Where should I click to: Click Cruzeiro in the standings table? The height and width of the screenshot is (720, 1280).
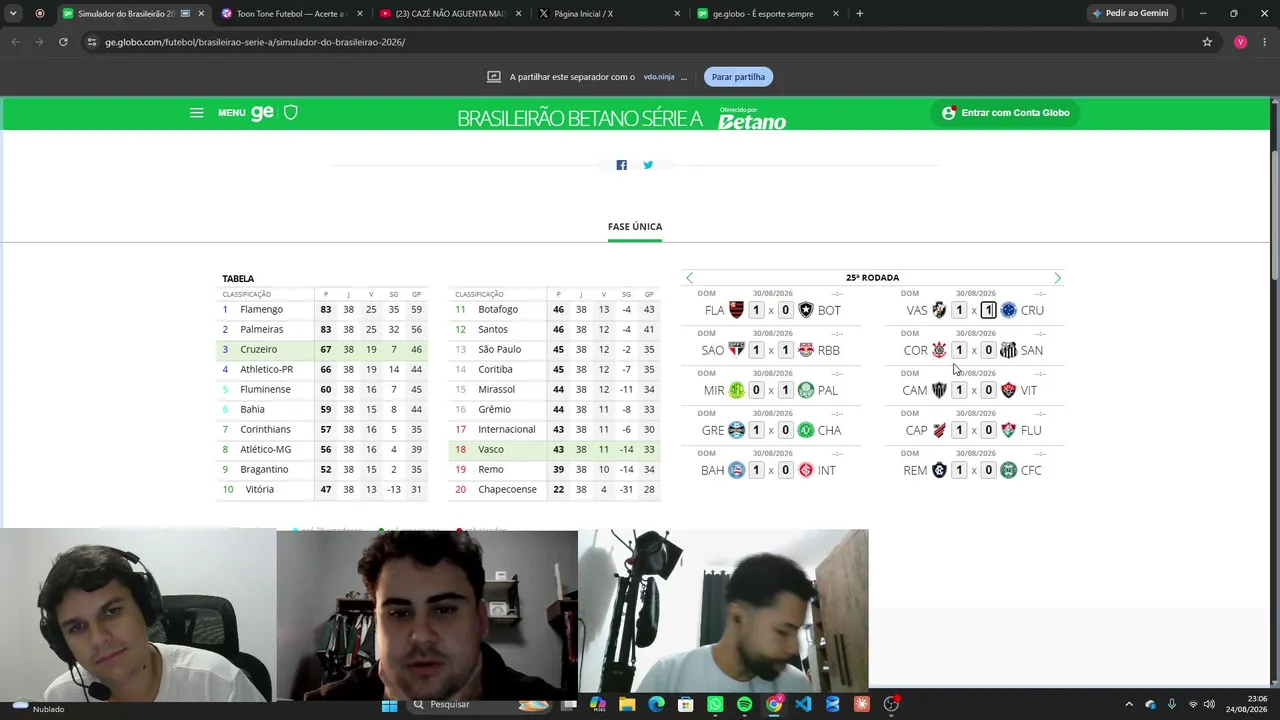[x=259, y=349]
